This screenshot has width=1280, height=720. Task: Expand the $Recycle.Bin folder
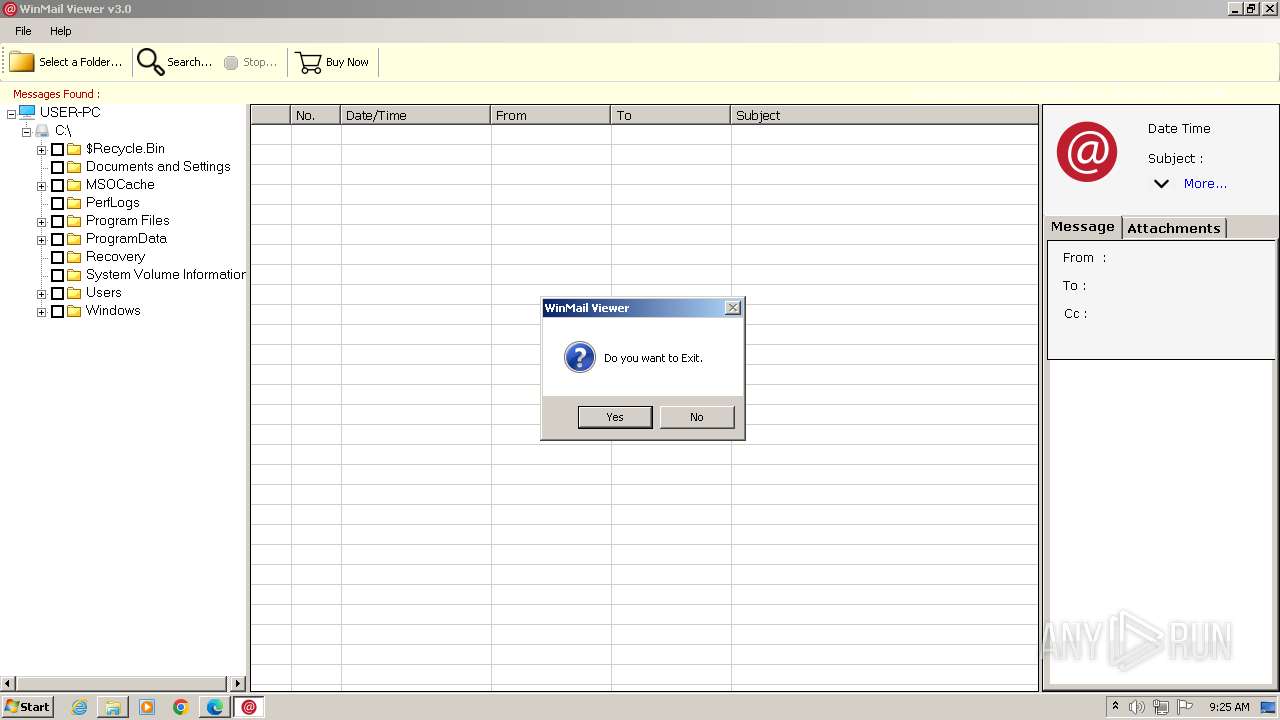(x=41, y=150)
